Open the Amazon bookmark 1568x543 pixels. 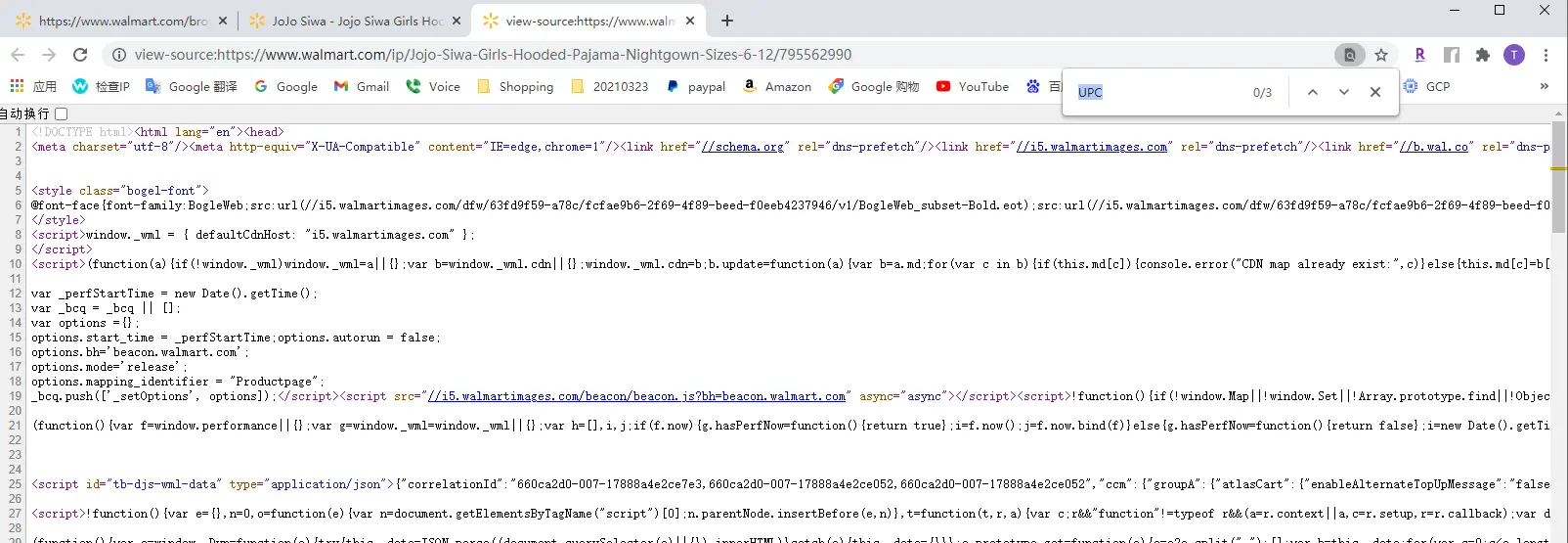[x=777, y=86]
